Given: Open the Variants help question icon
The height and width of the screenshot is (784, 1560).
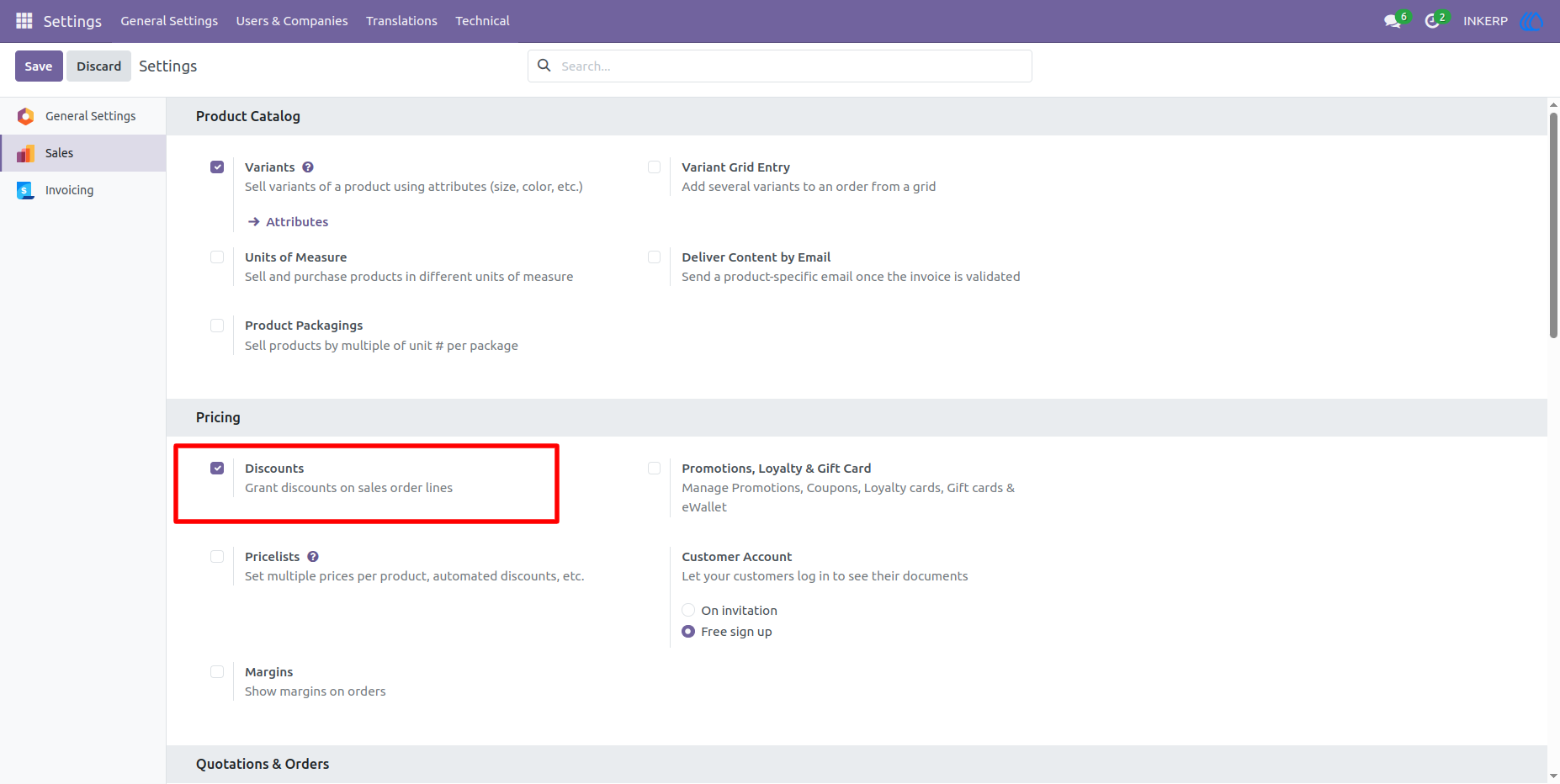Looking at the screenshot, I should click(308, 167).
